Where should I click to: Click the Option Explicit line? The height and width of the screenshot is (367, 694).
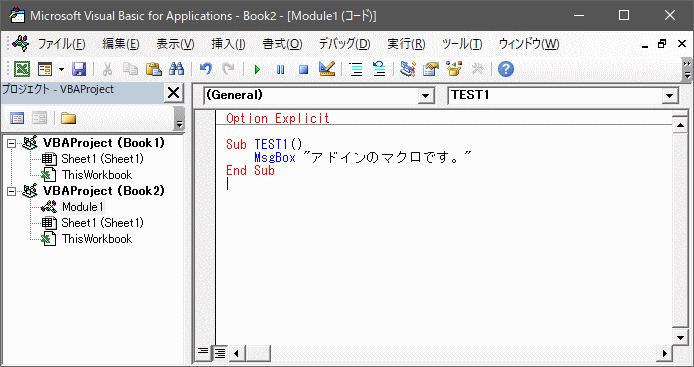(x=278, y=118)
